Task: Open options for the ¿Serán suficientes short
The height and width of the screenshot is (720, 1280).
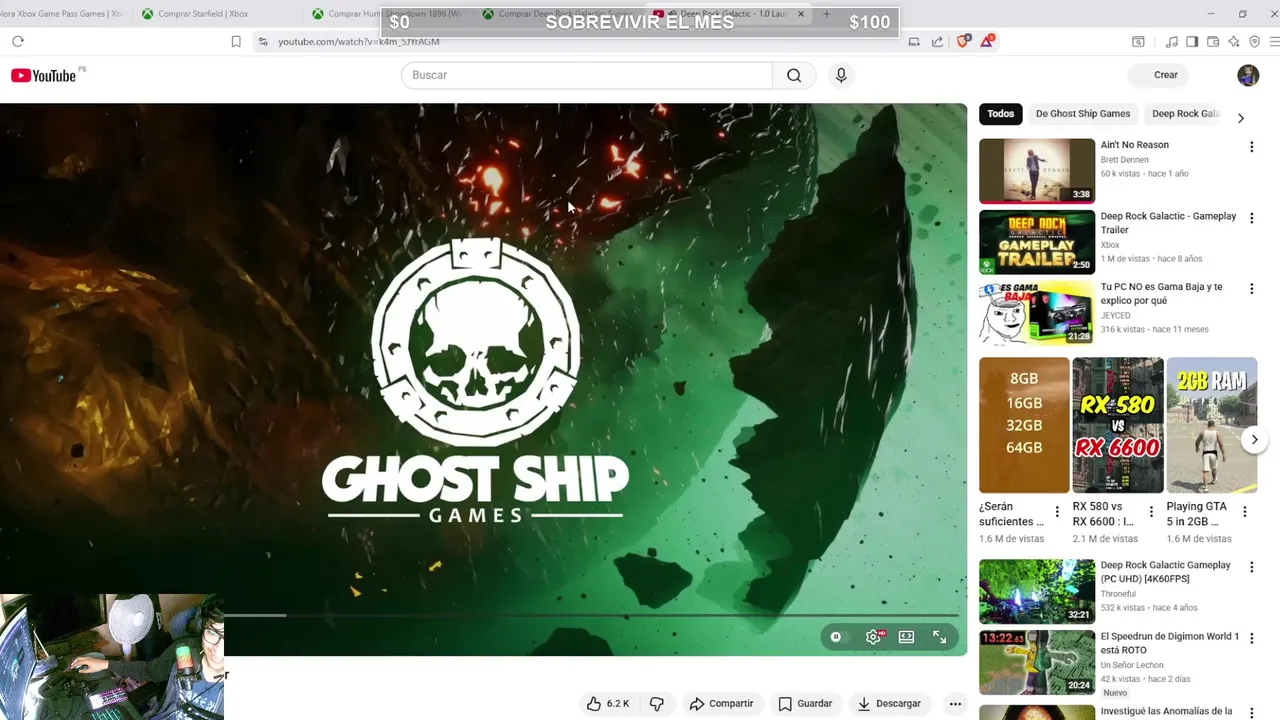Action: click(1057, 512)
